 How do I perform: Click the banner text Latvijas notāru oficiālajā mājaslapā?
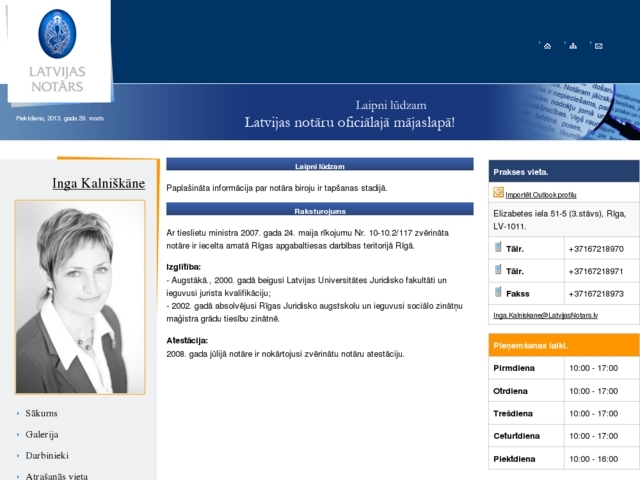point(349,122)
